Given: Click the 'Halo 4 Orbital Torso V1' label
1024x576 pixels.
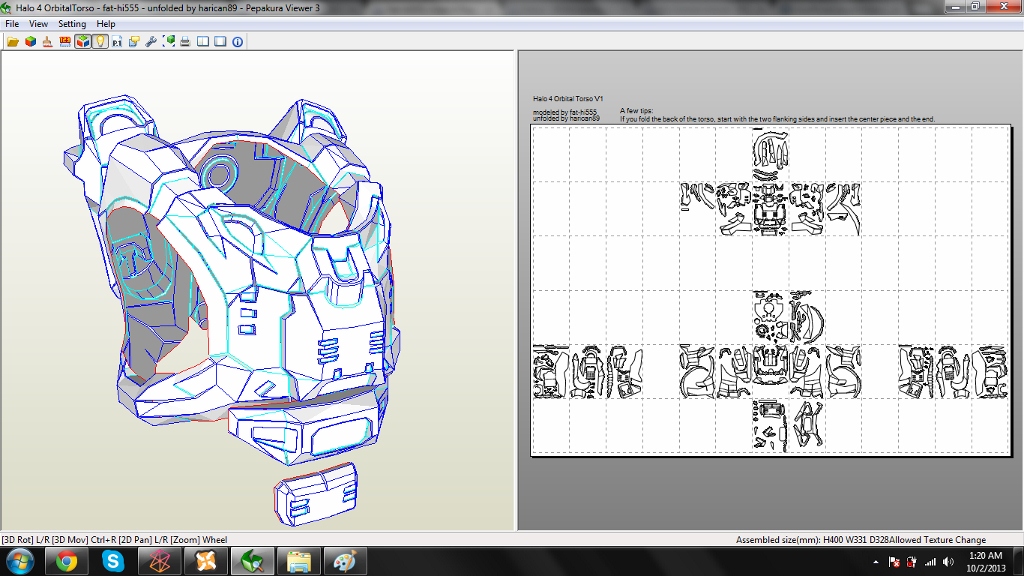Looking at the screenshot, I should tap(568, 99).
